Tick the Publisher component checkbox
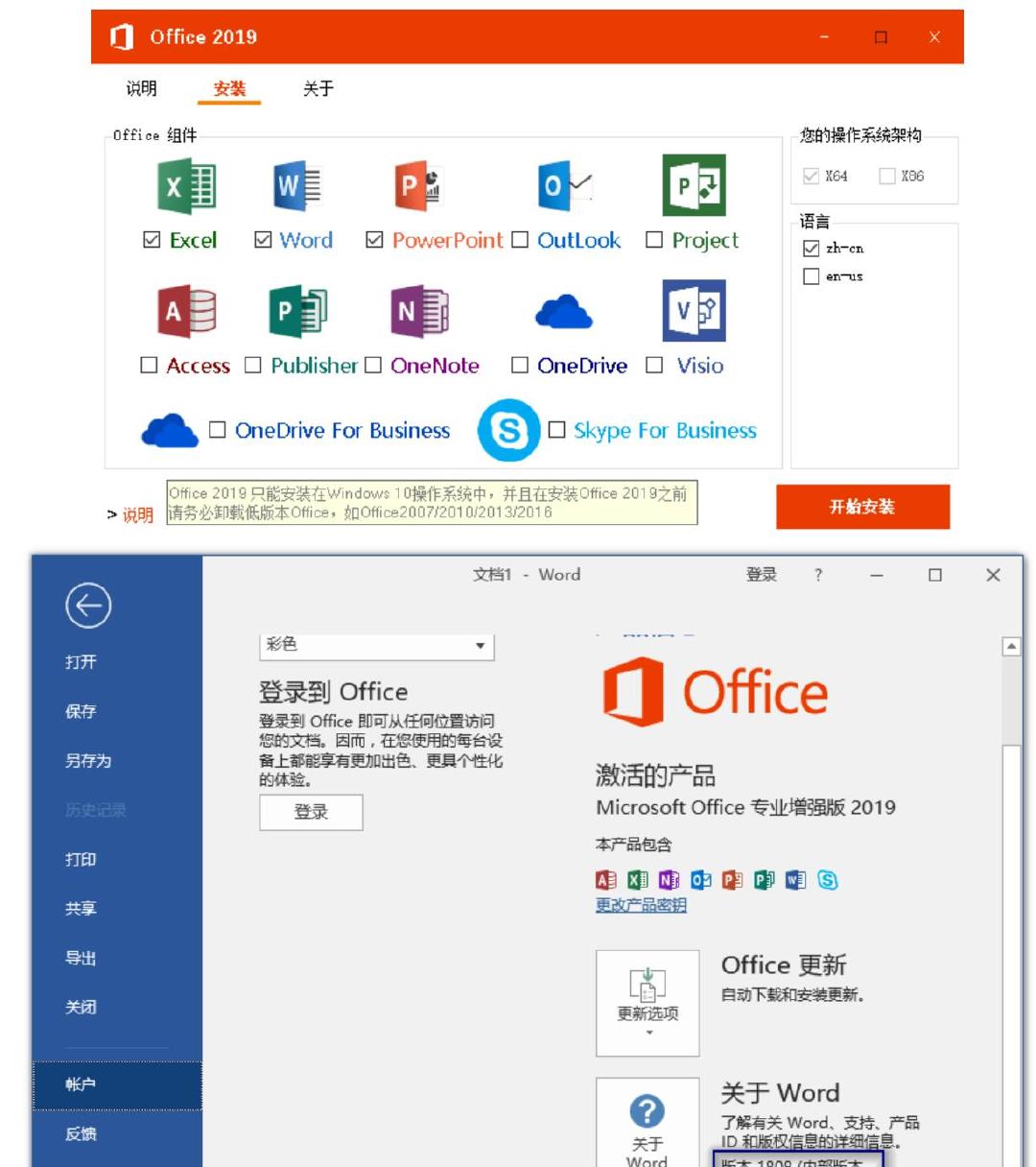1036x1167 pixels. click(253, 365)
